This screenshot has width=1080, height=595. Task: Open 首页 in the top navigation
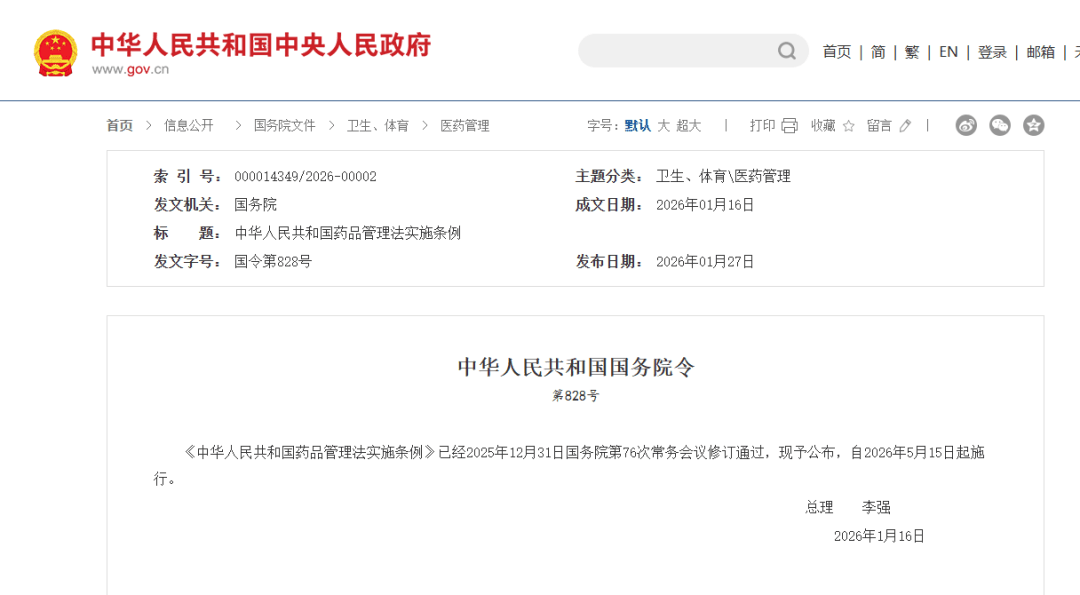coord(837,52)
